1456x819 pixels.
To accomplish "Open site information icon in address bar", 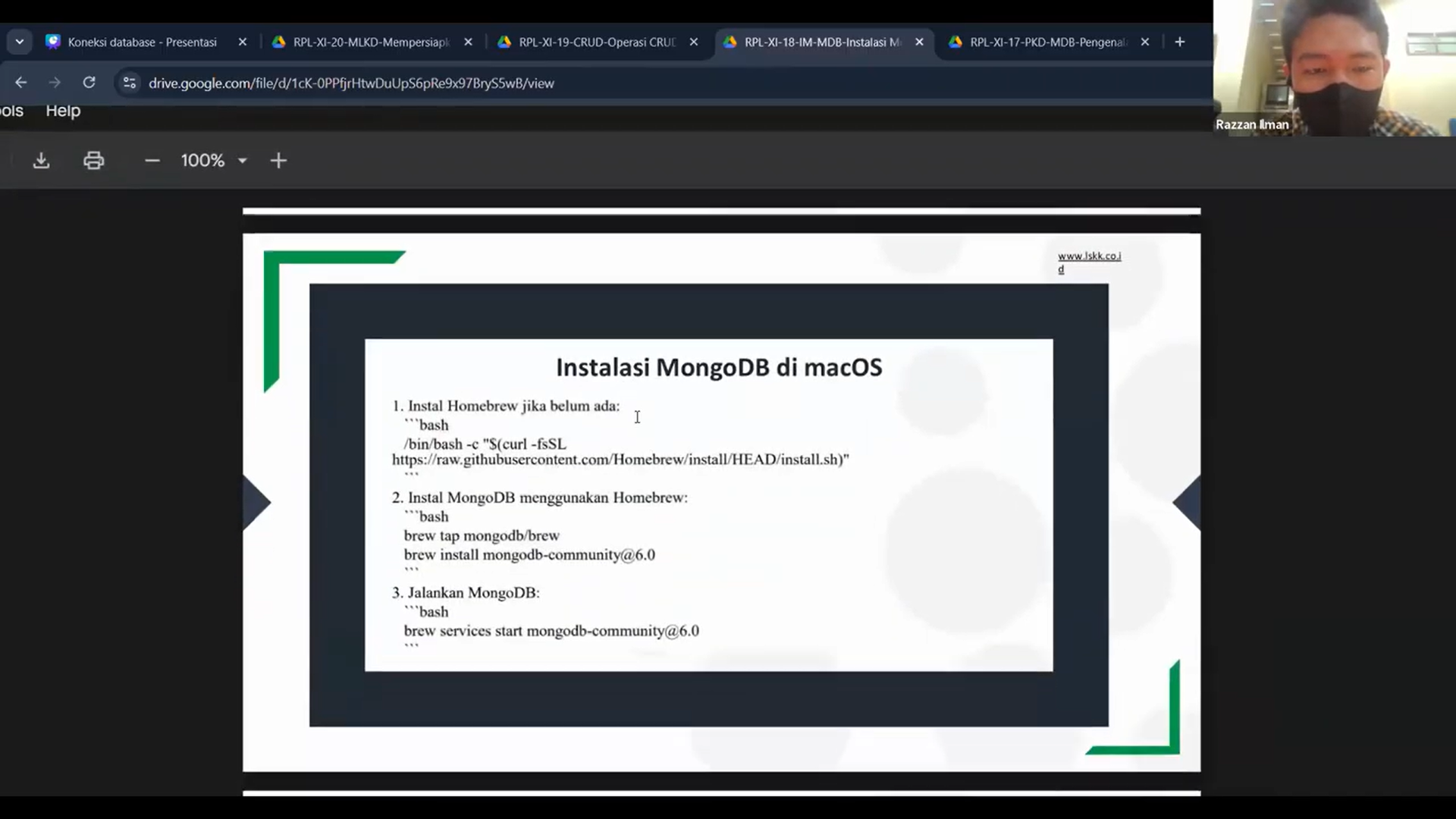I will tap(130, 83).
